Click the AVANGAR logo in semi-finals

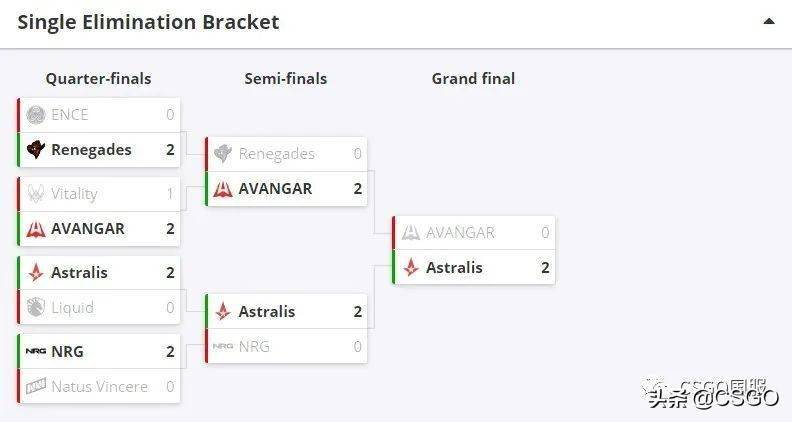pos(223,189)
